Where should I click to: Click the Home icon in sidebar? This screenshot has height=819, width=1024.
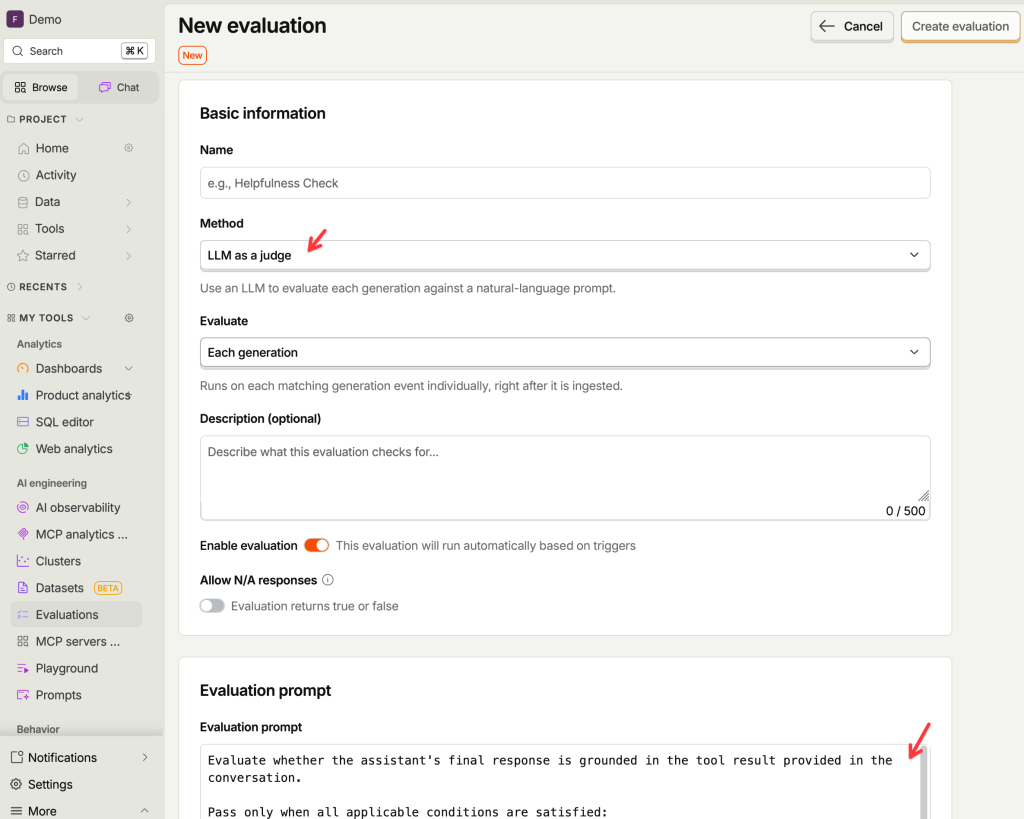pyautogui.click(x=24, y=148)
